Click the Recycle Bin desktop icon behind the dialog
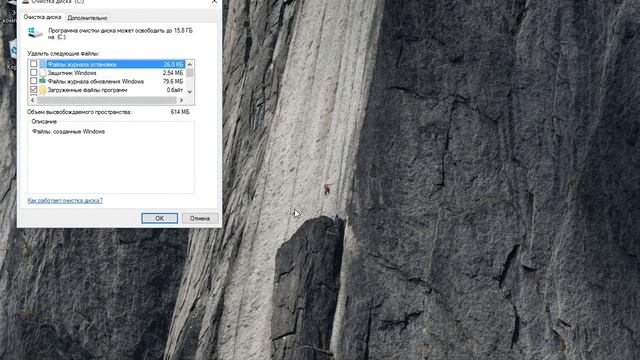Viewport: 640px width, 360px height. pos(13,50)
